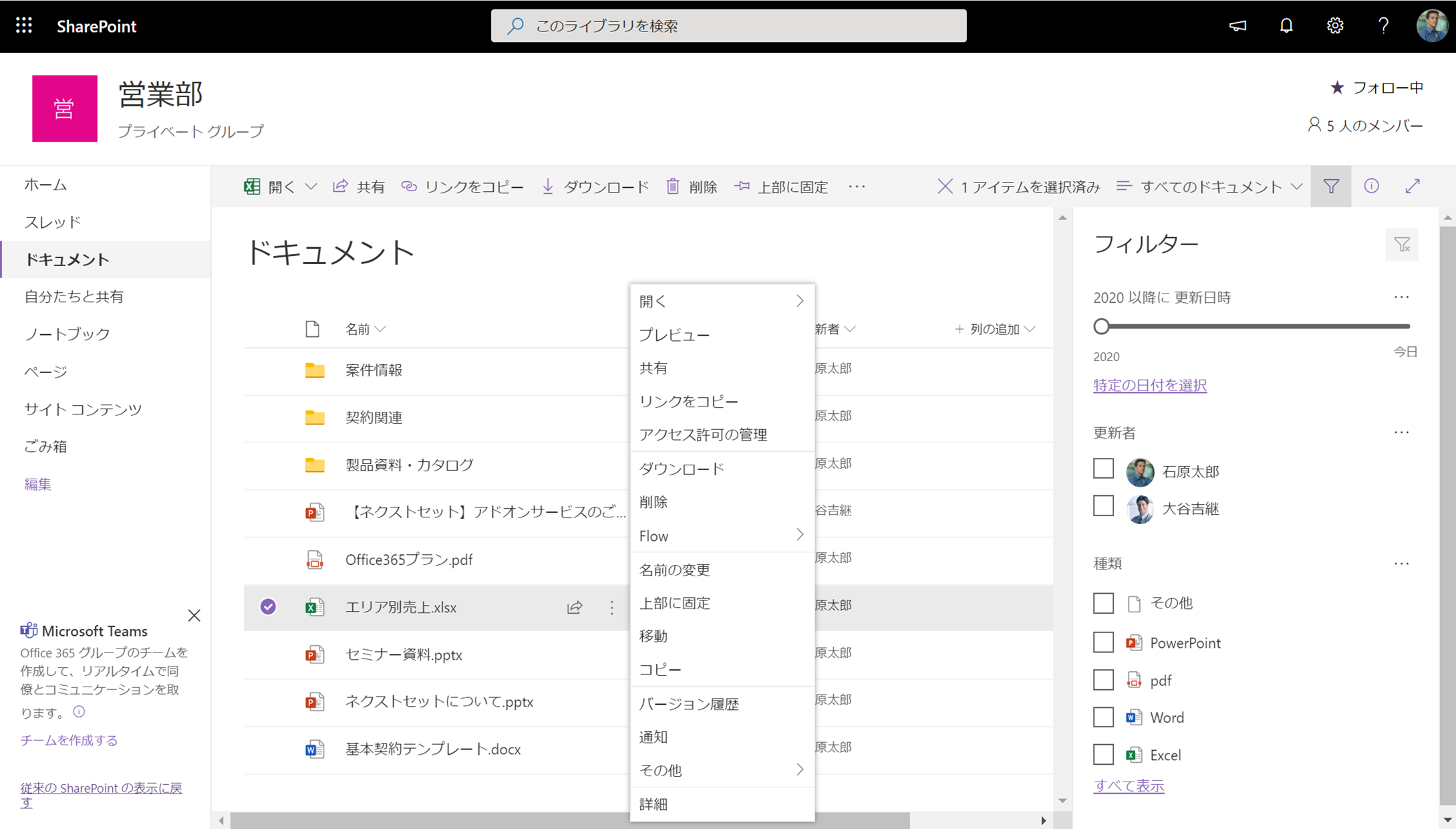The height and width of the screenshot is (829, 1456).
Task: Expand the 開く dropdown chevron in toolbar
Action: (x=311, y=187)
